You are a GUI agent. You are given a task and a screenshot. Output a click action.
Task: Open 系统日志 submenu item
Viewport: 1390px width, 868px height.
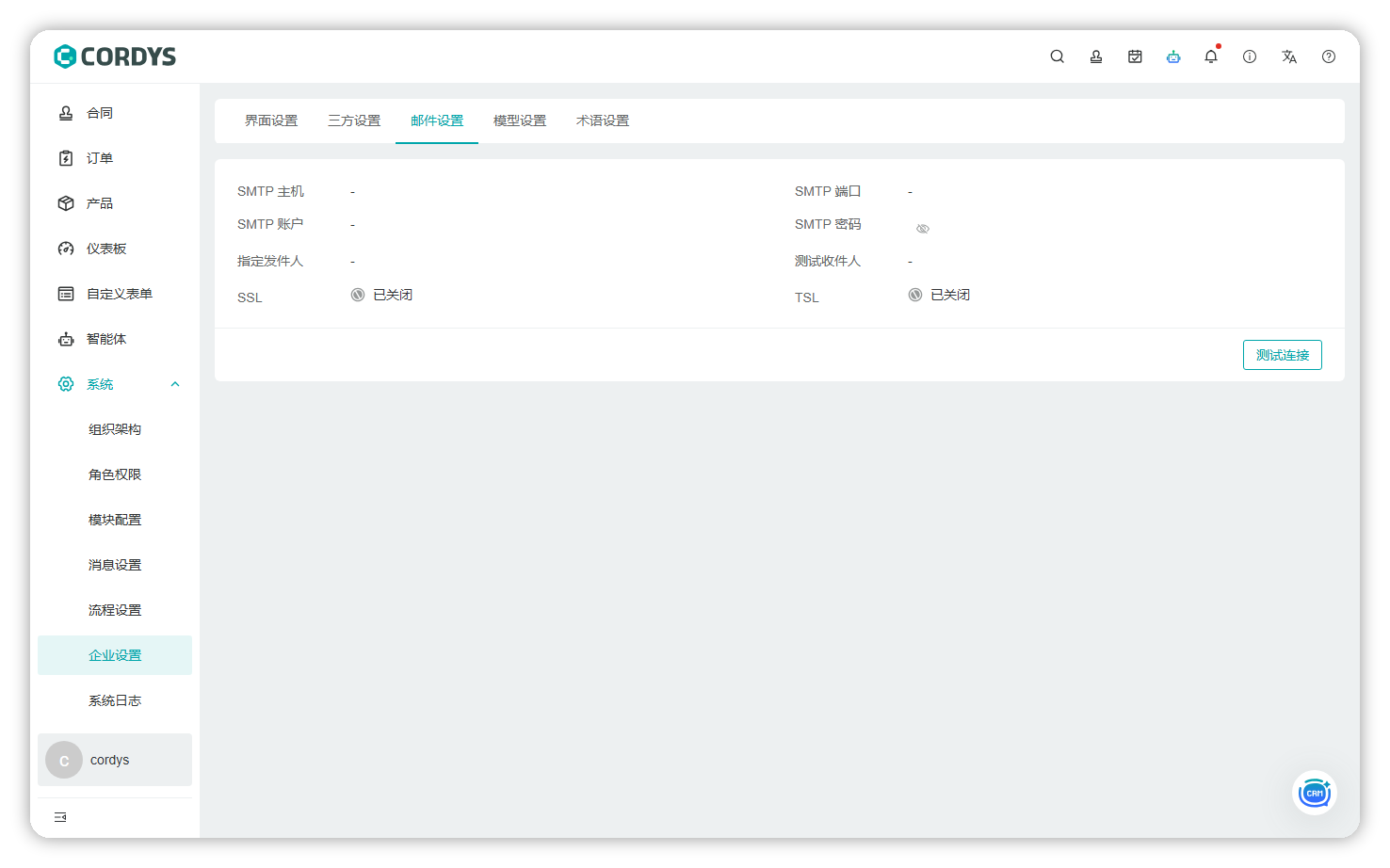tap(115, 700)
